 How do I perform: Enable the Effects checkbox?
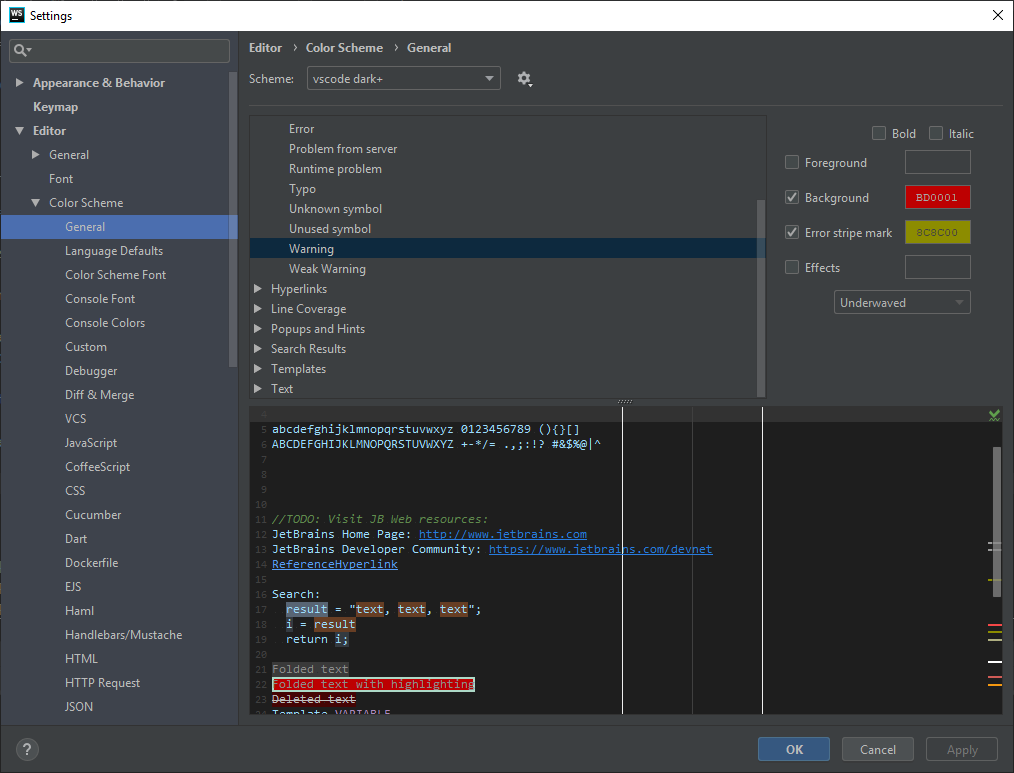[792, 267]
